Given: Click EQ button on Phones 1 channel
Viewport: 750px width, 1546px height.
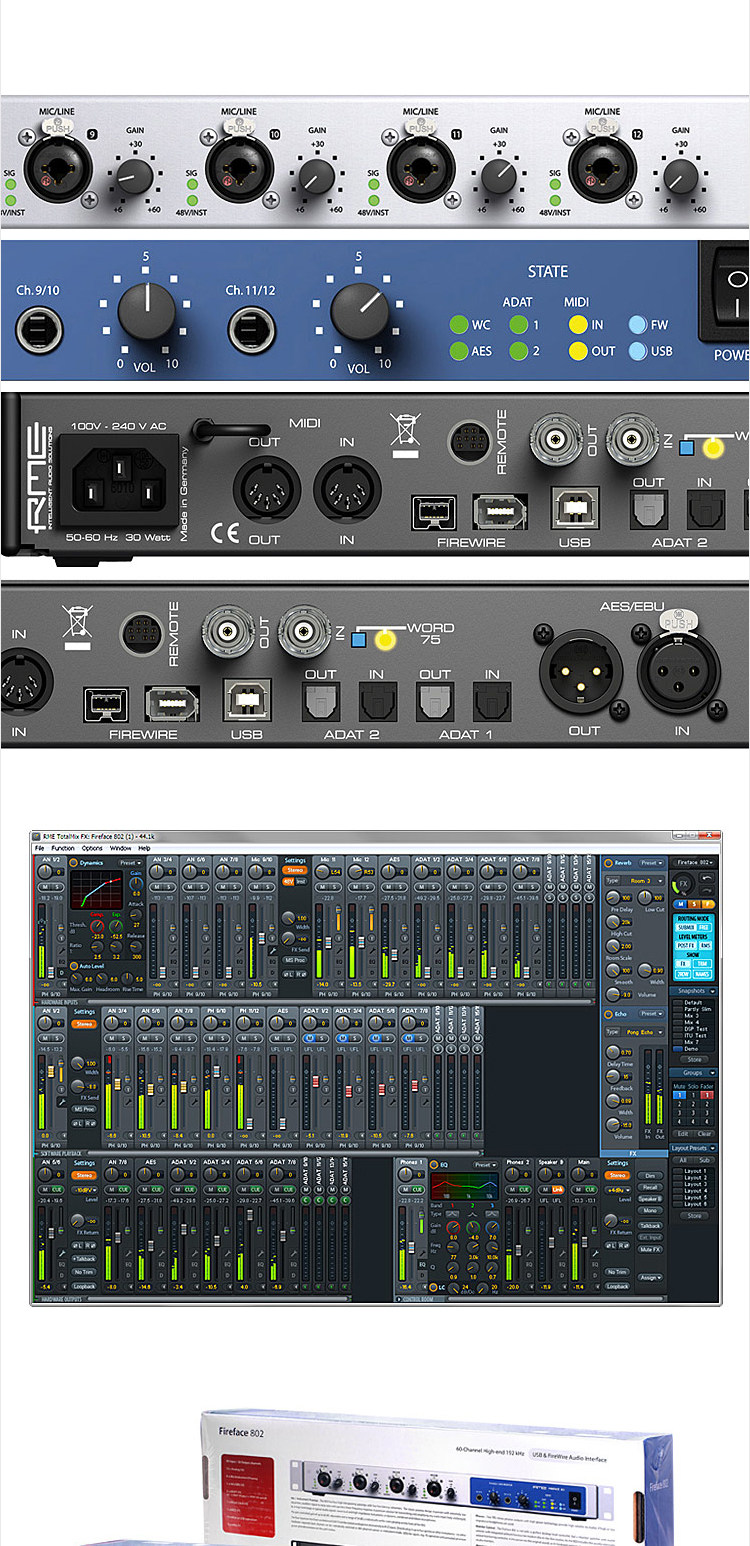Looking at the screenshot, I should point(422,1263).
